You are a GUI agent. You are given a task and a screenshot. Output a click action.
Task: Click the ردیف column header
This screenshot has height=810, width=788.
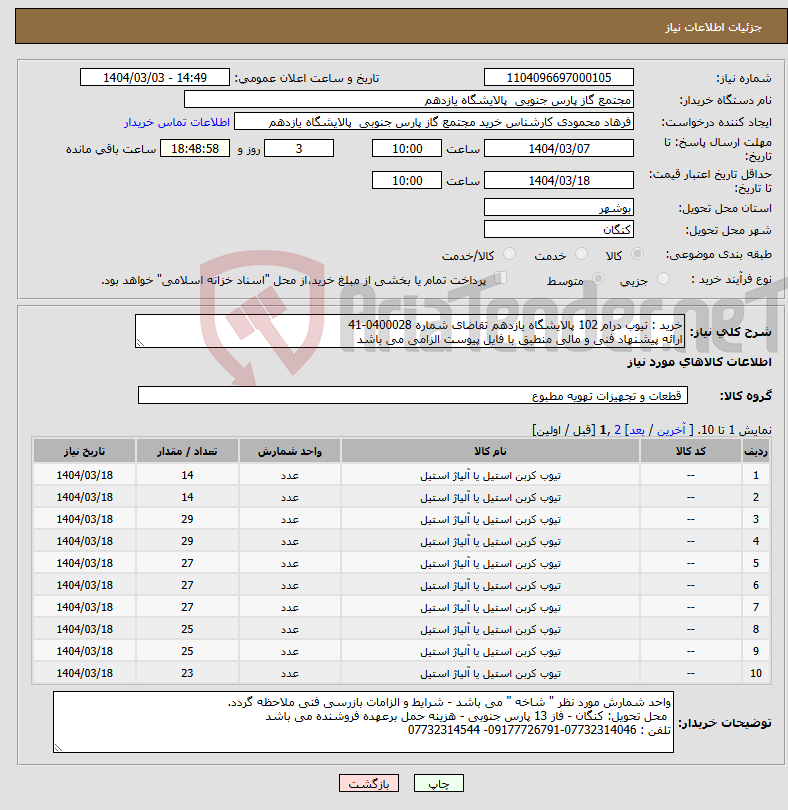[755, 451]
